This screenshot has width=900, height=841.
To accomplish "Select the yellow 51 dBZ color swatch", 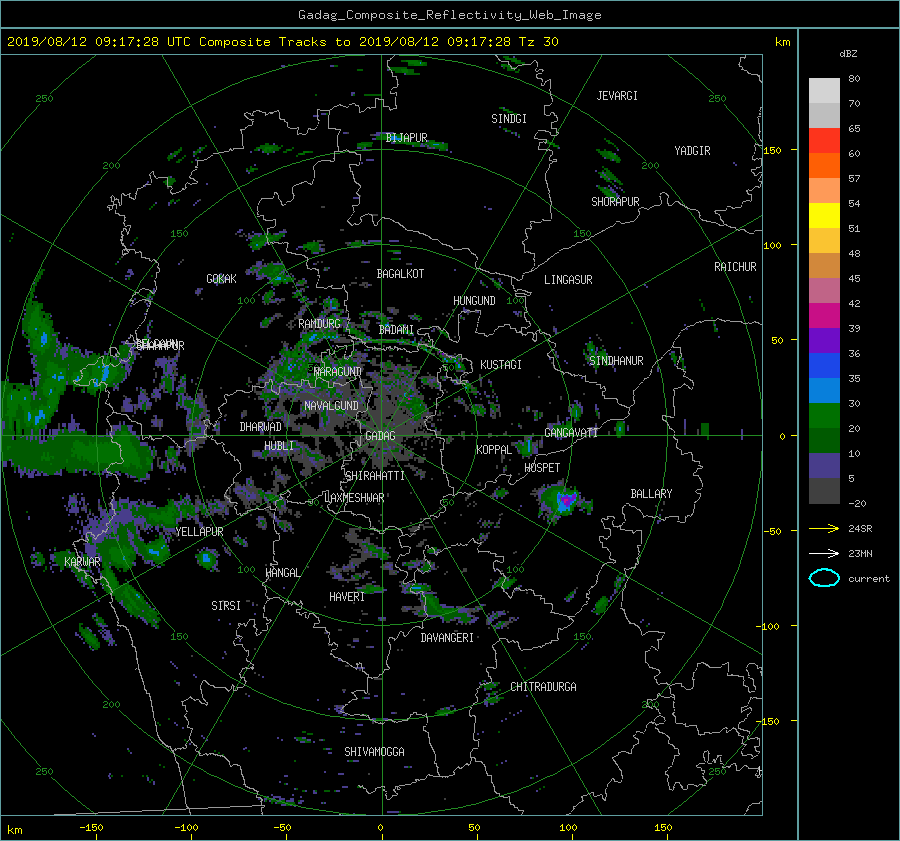I will [824, 216].
